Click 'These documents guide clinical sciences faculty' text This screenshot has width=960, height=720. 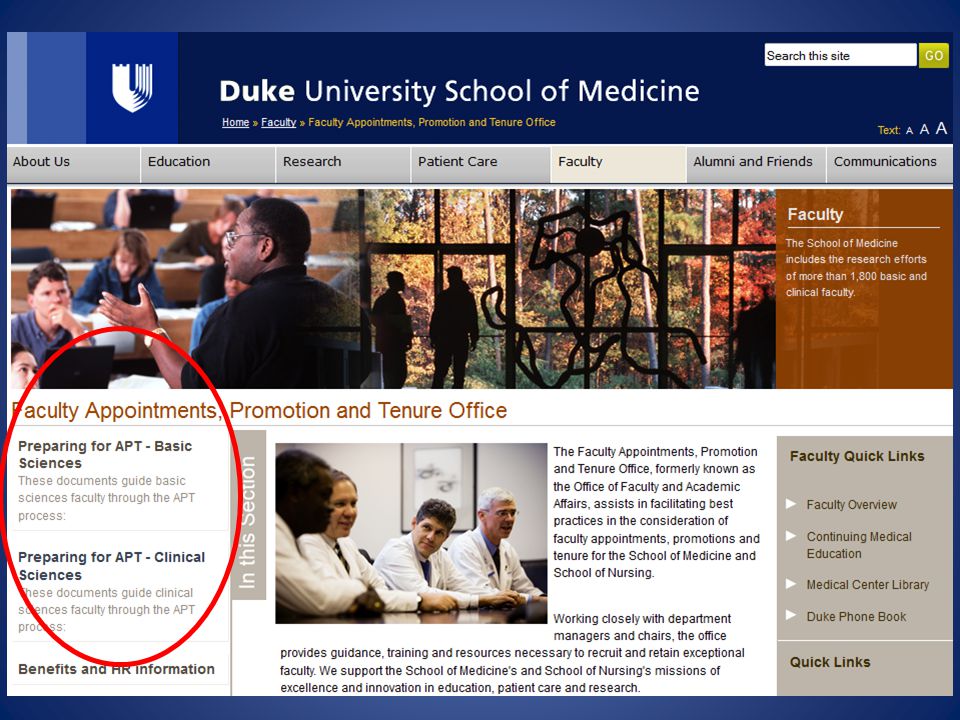click(107, 610)
